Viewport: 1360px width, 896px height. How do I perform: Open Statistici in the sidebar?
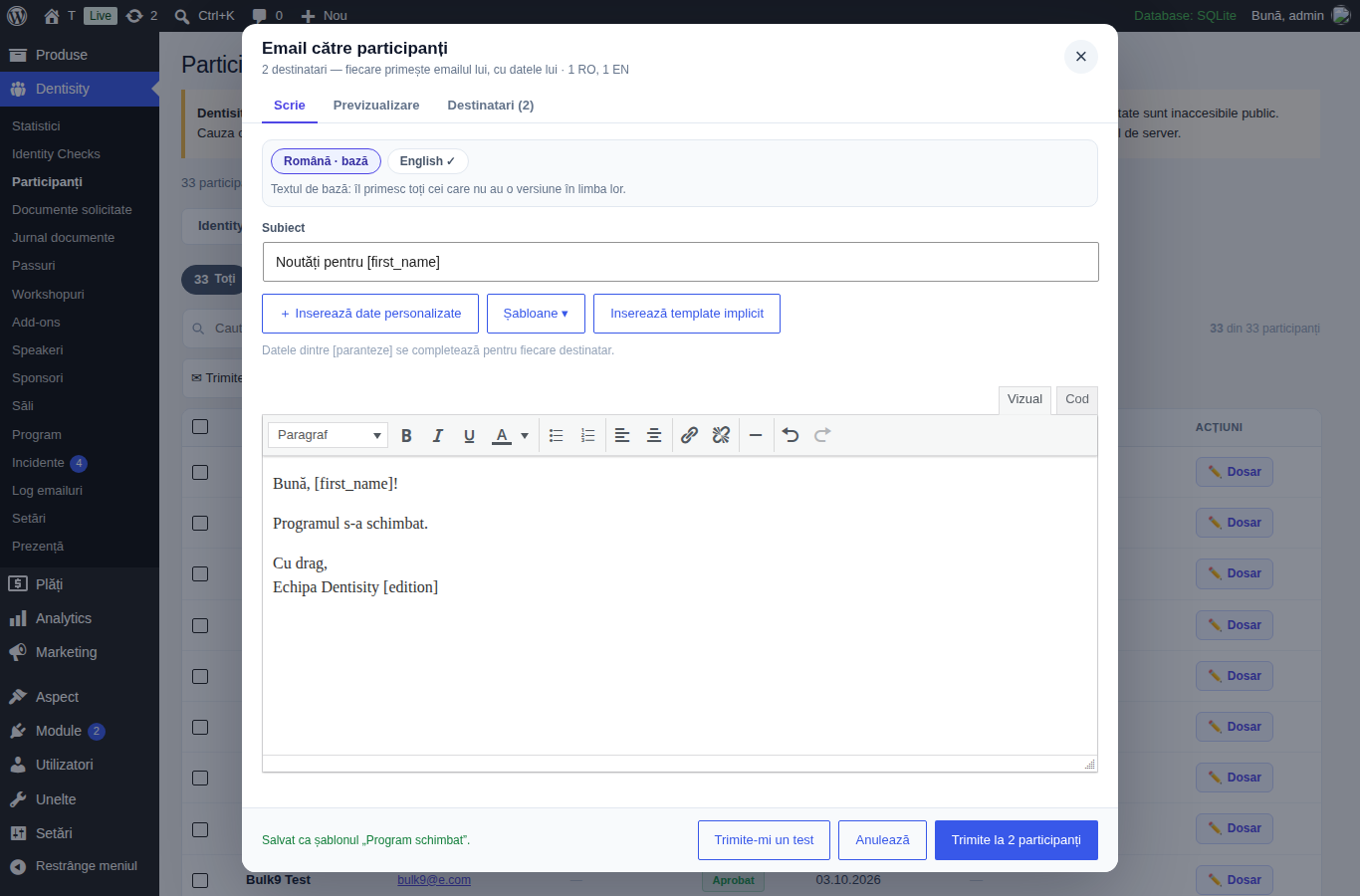coord(36,126)
